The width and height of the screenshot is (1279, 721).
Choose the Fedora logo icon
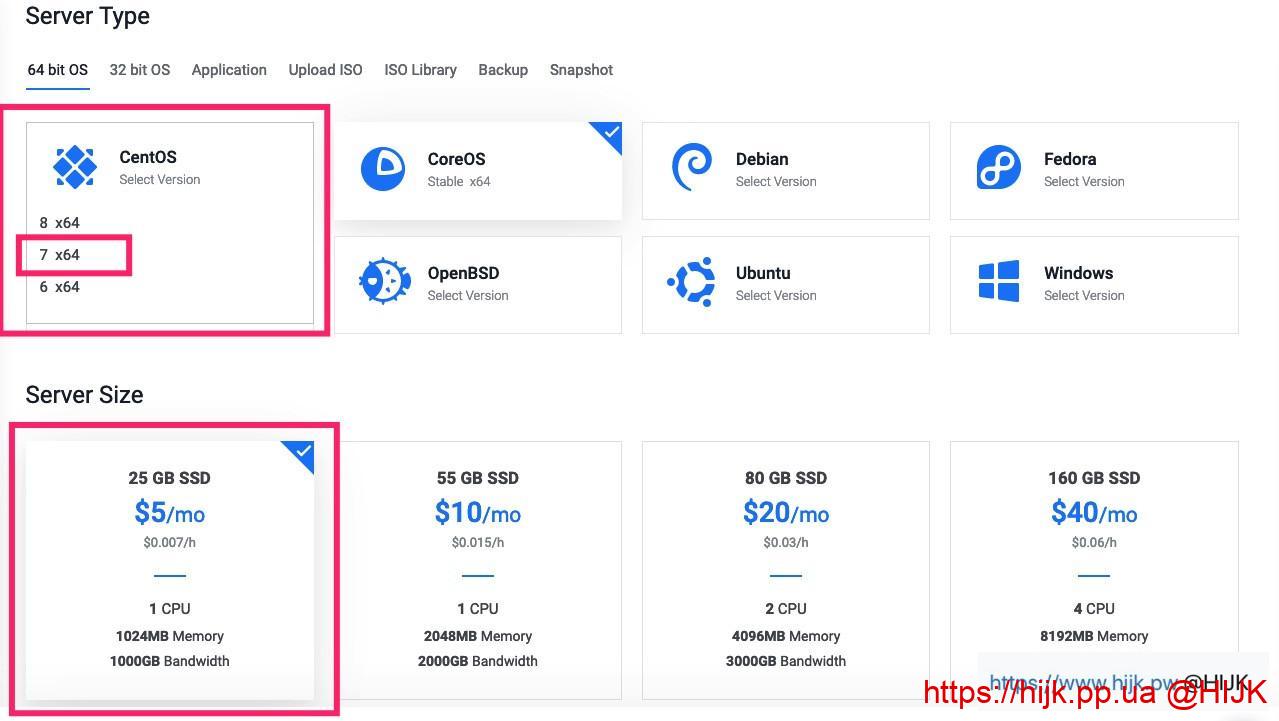pyautogui.click(x=998, y=168)
